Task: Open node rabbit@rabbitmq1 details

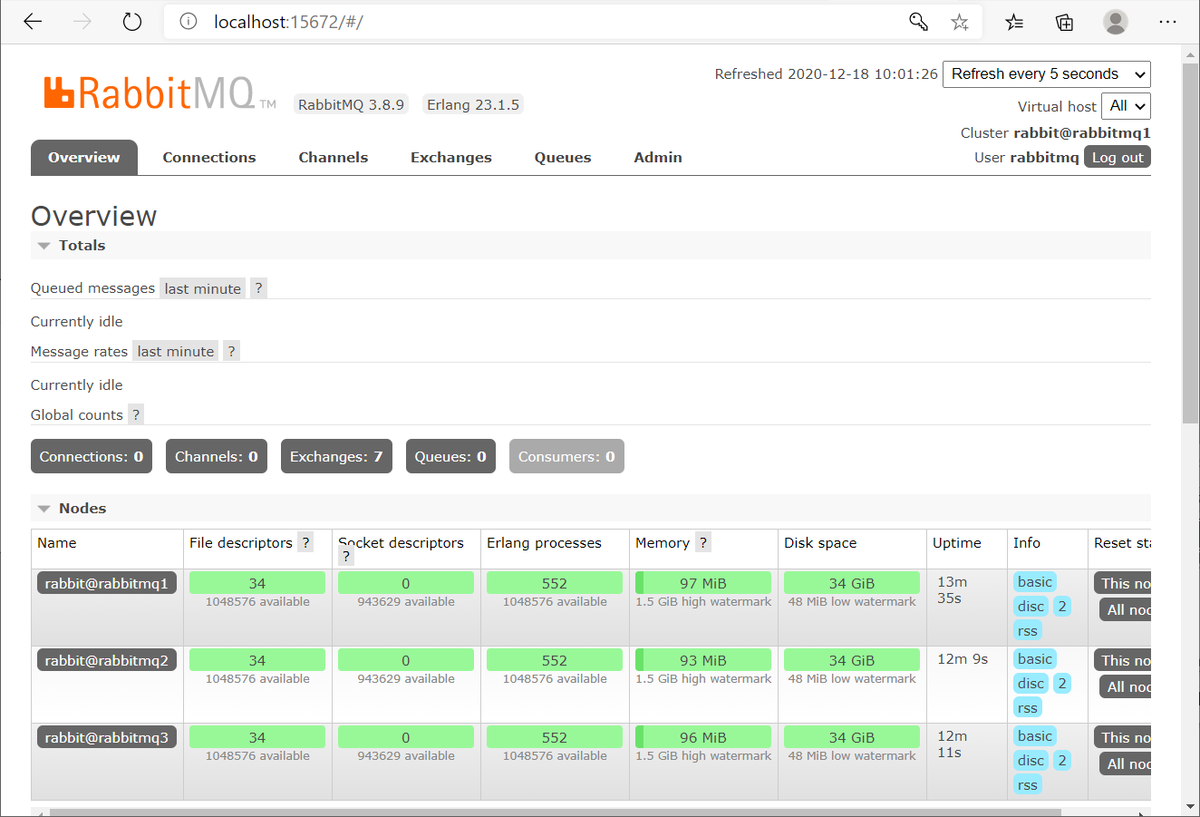Action: pos(107,583)
